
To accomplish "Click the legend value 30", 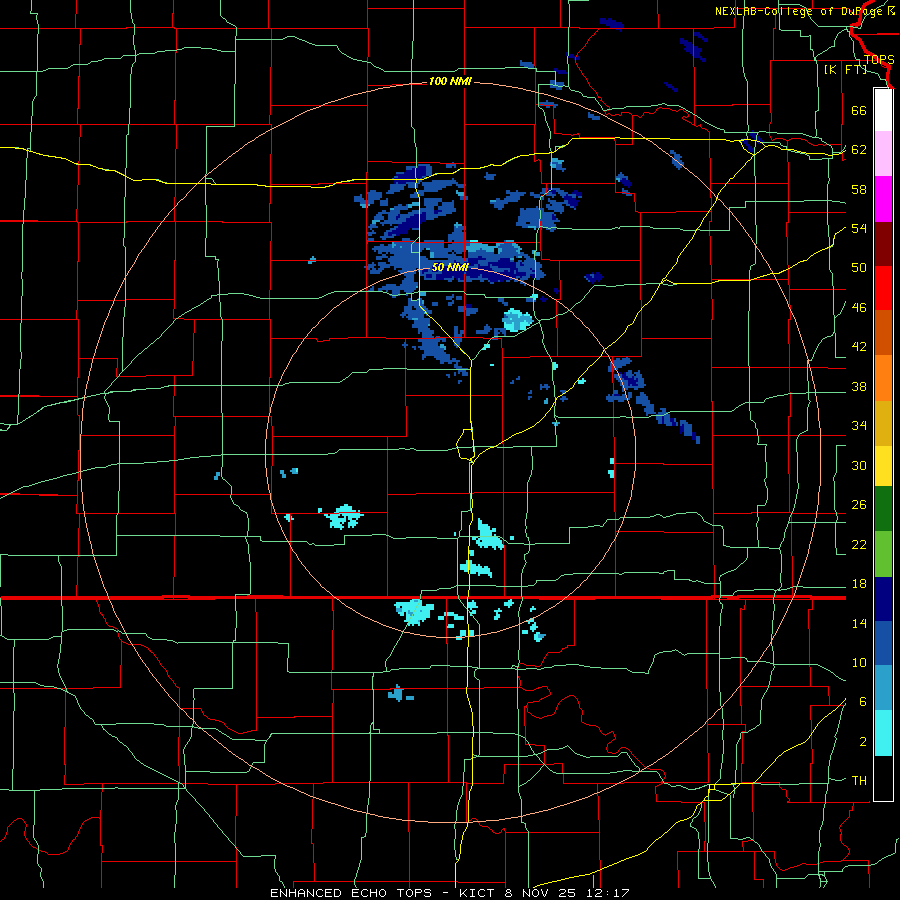I will [859, 465].
